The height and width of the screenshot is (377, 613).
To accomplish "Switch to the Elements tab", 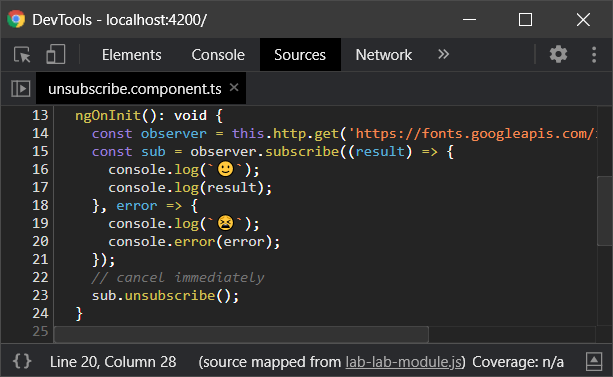I will tap(131, 55).
